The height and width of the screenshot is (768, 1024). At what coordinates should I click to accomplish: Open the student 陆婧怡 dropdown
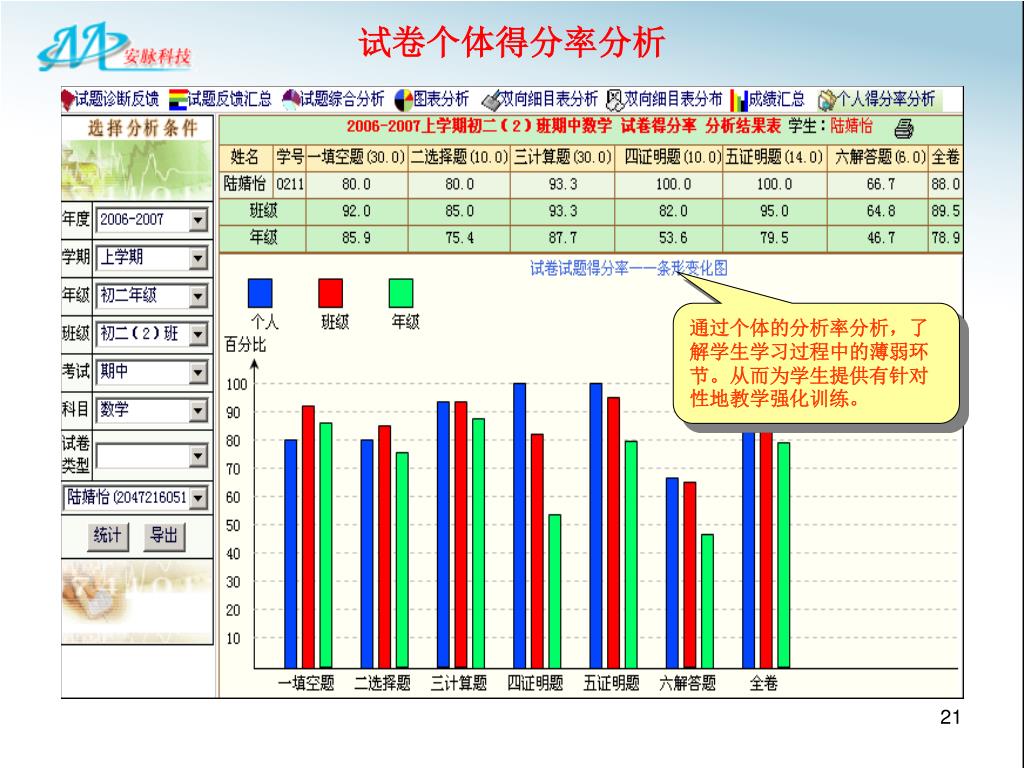(198, 498)
